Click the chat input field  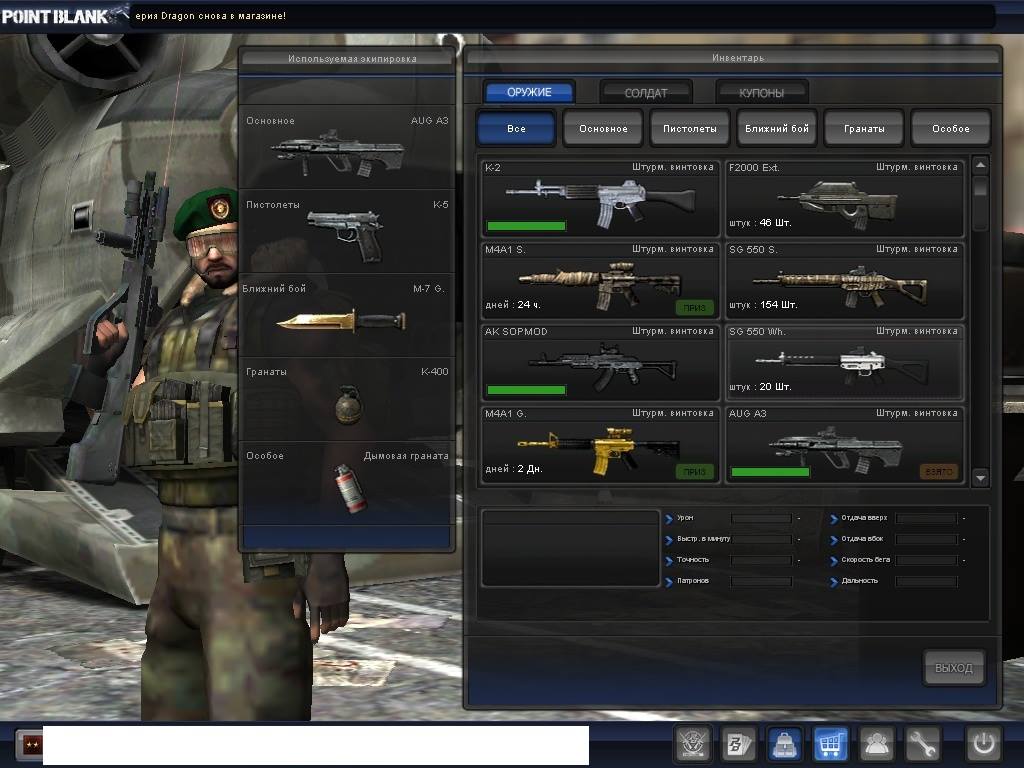[316, 744]
